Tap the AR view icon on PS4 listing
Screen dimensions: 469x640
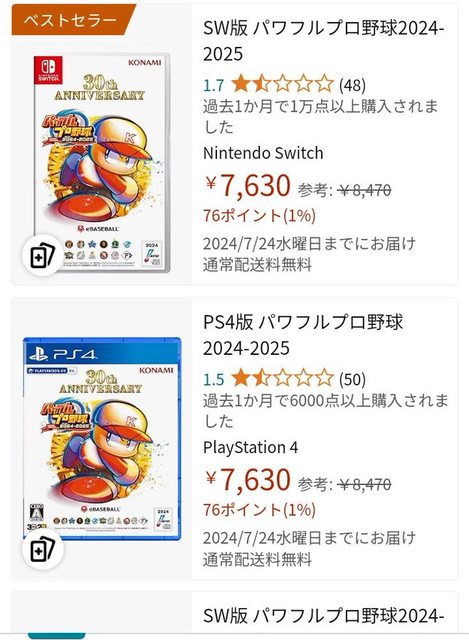[42, 549]
